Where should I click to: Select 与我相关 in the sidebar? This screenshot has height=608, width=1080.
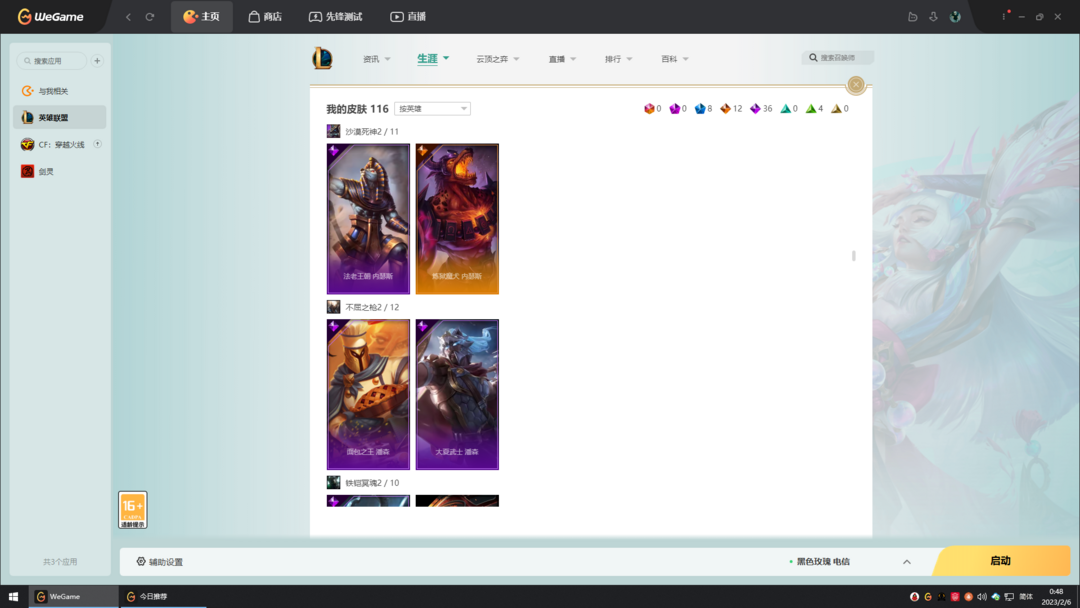click(x=59, y=91)
